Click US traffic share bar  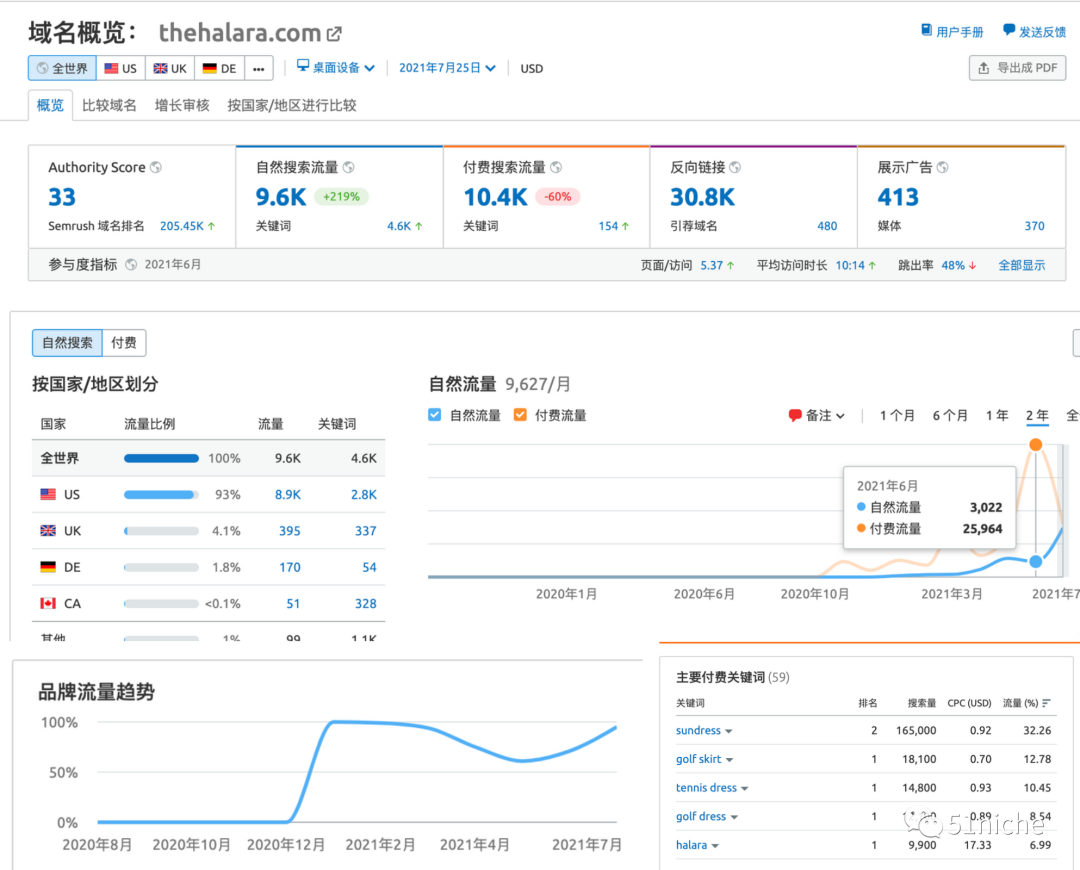[161, 495]
